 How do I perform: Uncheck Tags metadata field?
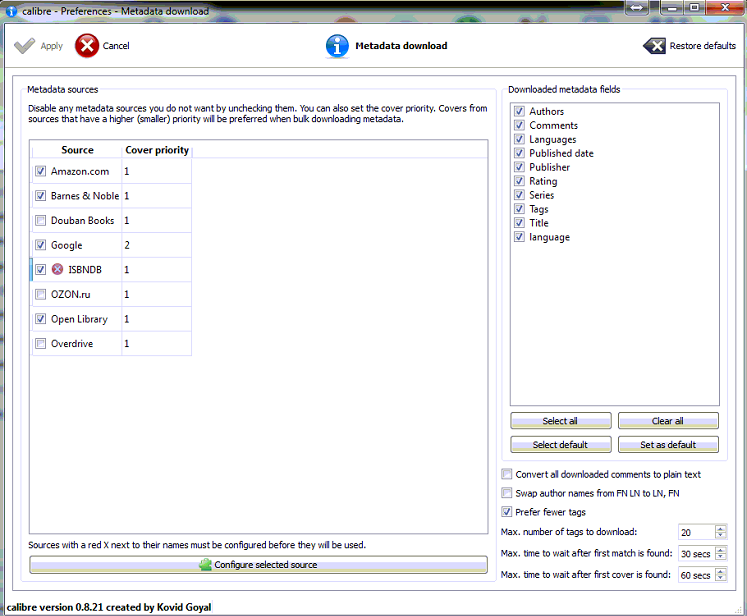pyautogui.click(x=519, y=209)
